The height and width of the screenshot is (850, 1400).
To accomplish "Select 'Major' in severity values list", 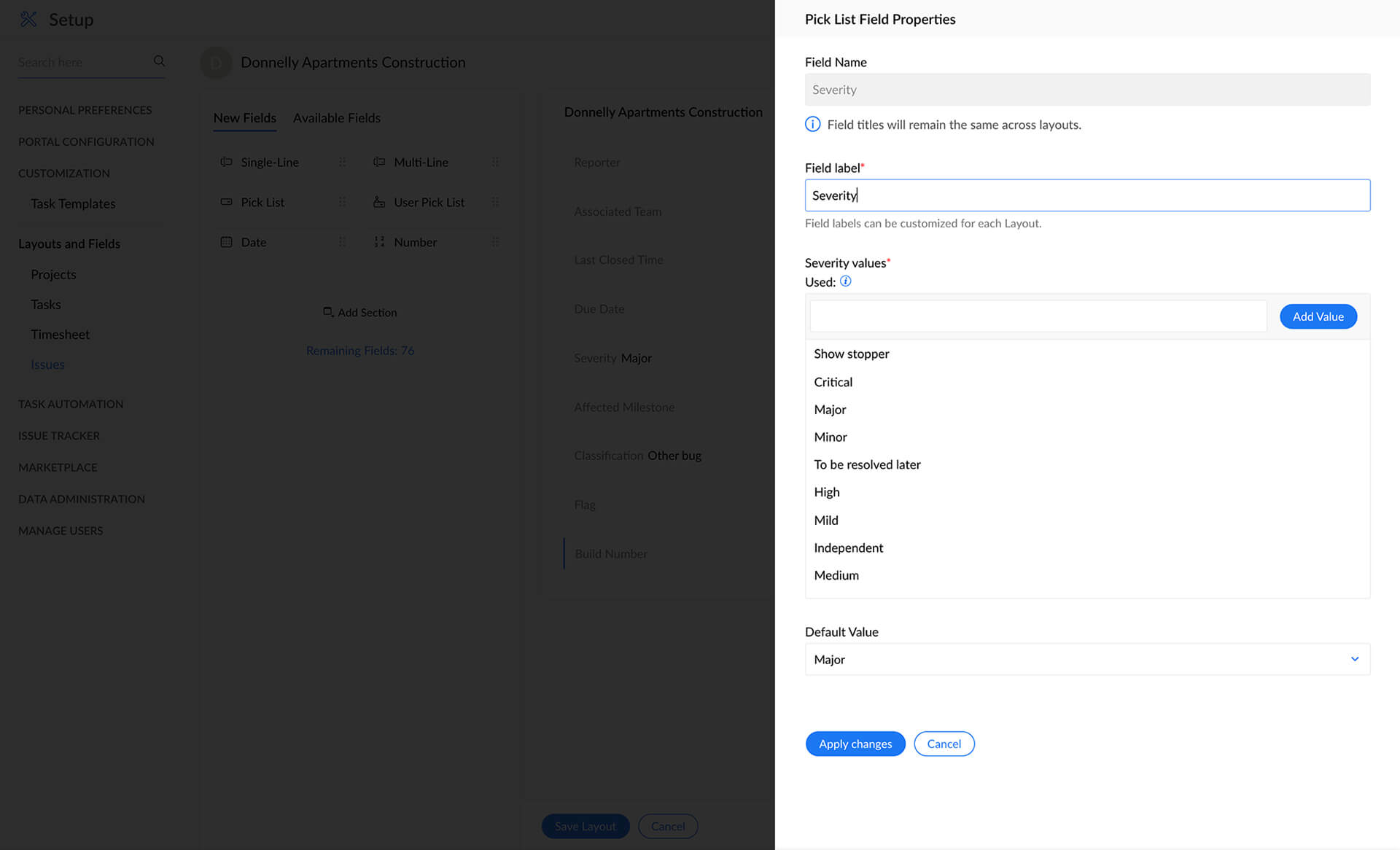I will pos(830,410).
